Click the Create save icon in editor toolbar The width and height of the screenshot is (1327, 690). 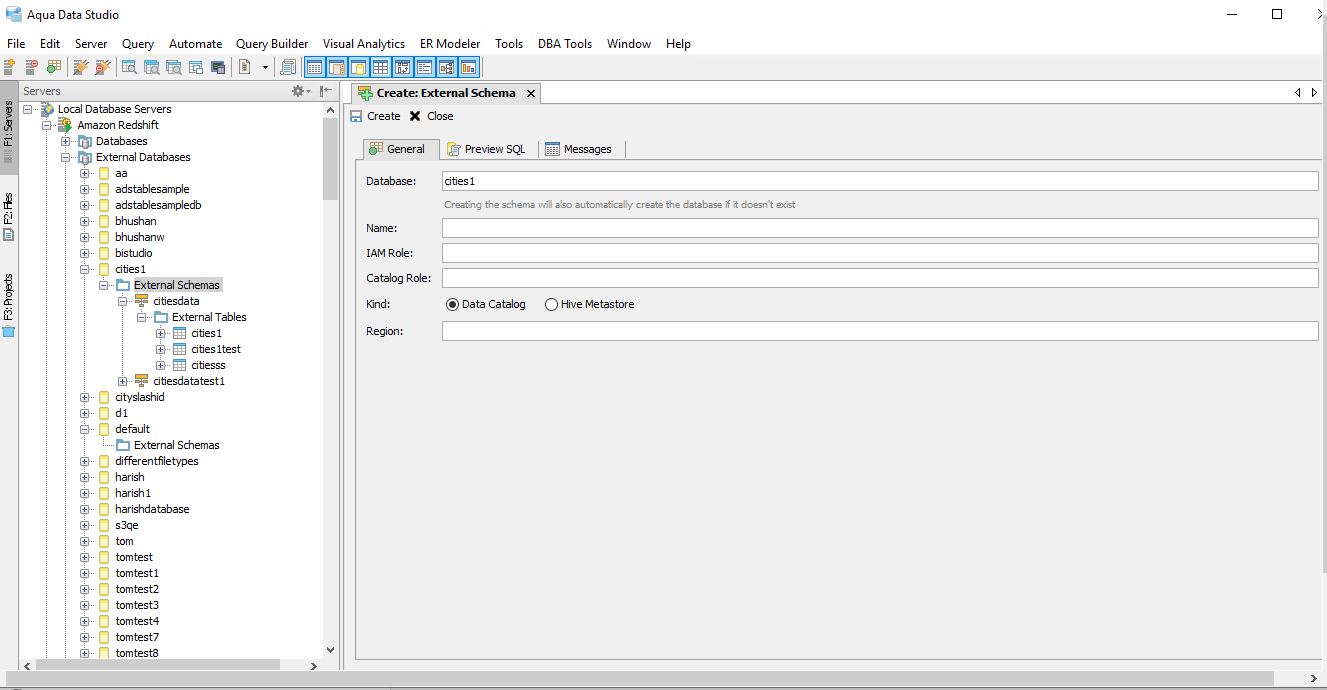point(356,116)
